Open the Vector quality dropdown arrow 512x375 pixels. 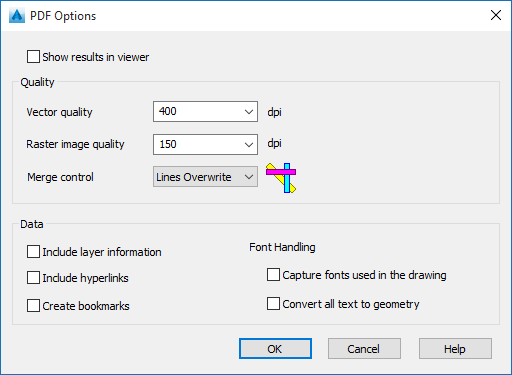[249, 112]
